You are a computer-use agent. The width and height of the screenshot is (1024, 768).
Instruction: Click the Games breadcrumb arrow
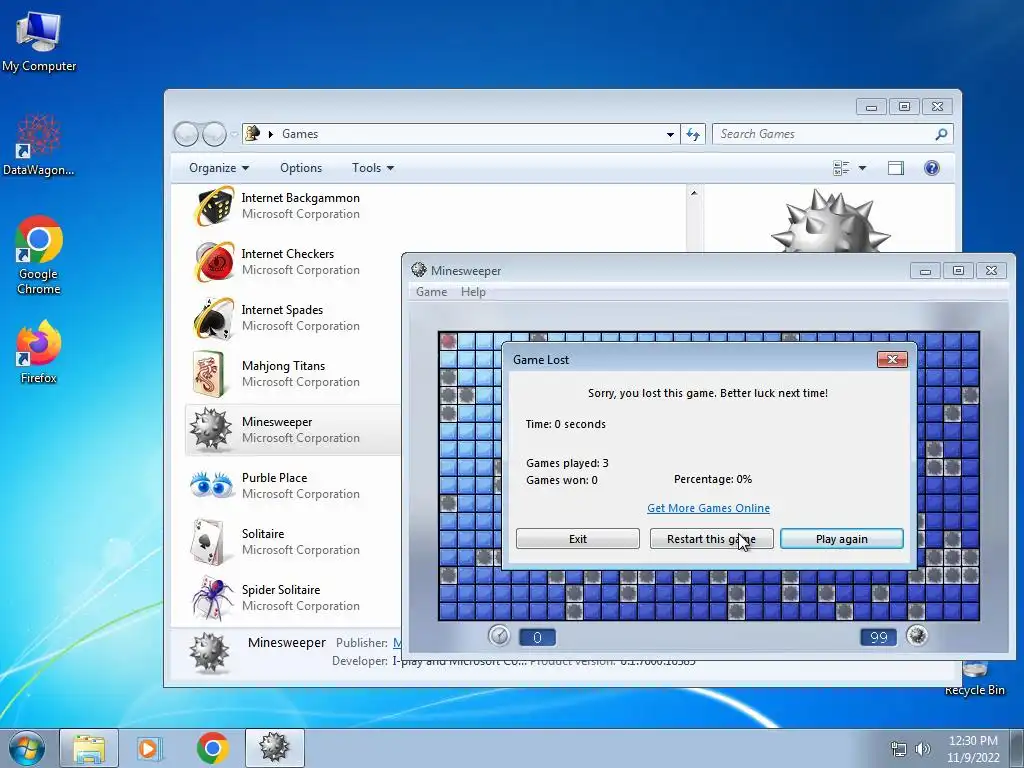coord(270,134)
